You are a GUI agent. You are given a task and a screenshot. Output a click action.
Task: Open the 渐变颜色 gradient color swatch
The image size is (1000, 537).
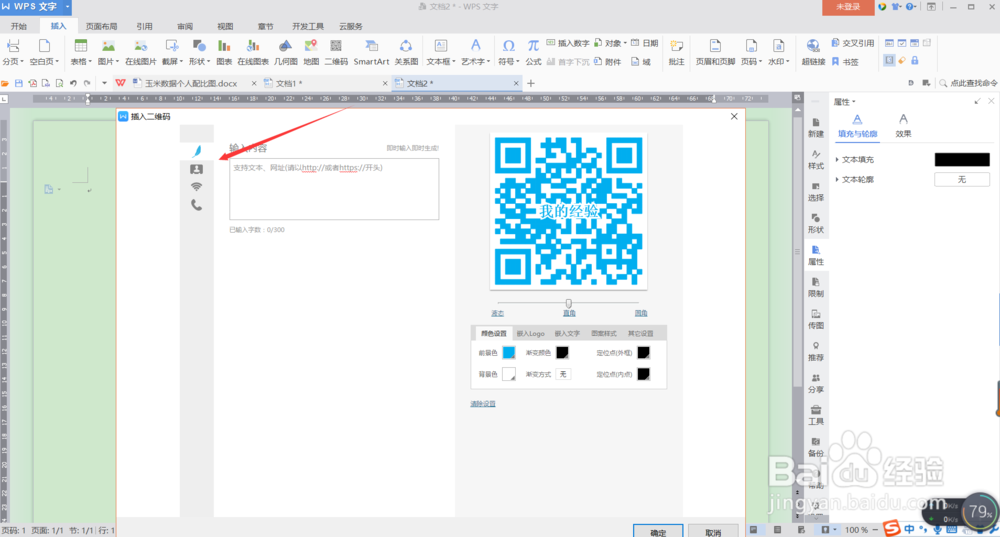pyautogui.click(x=562, y=353)
